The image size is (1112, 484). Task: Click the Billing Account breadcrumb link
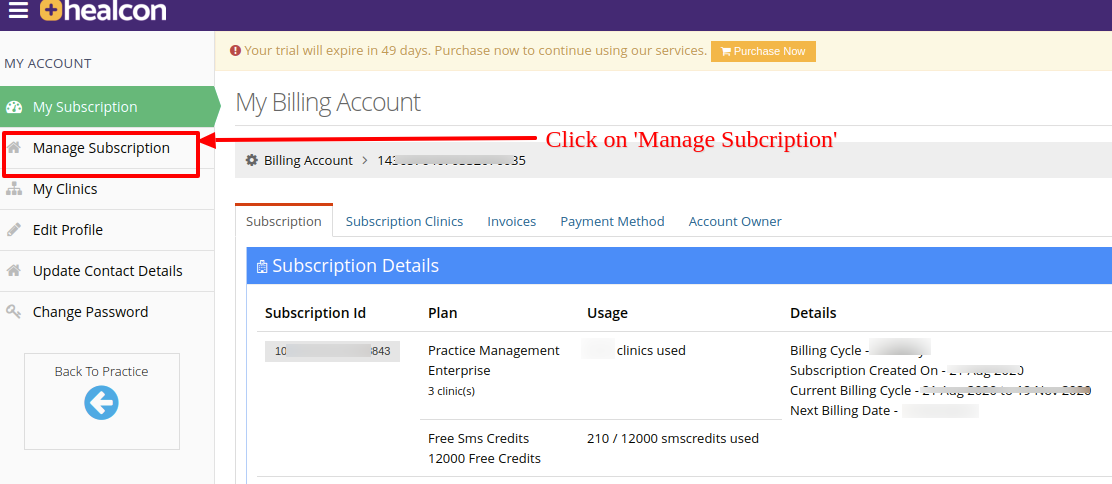point(308,160)
